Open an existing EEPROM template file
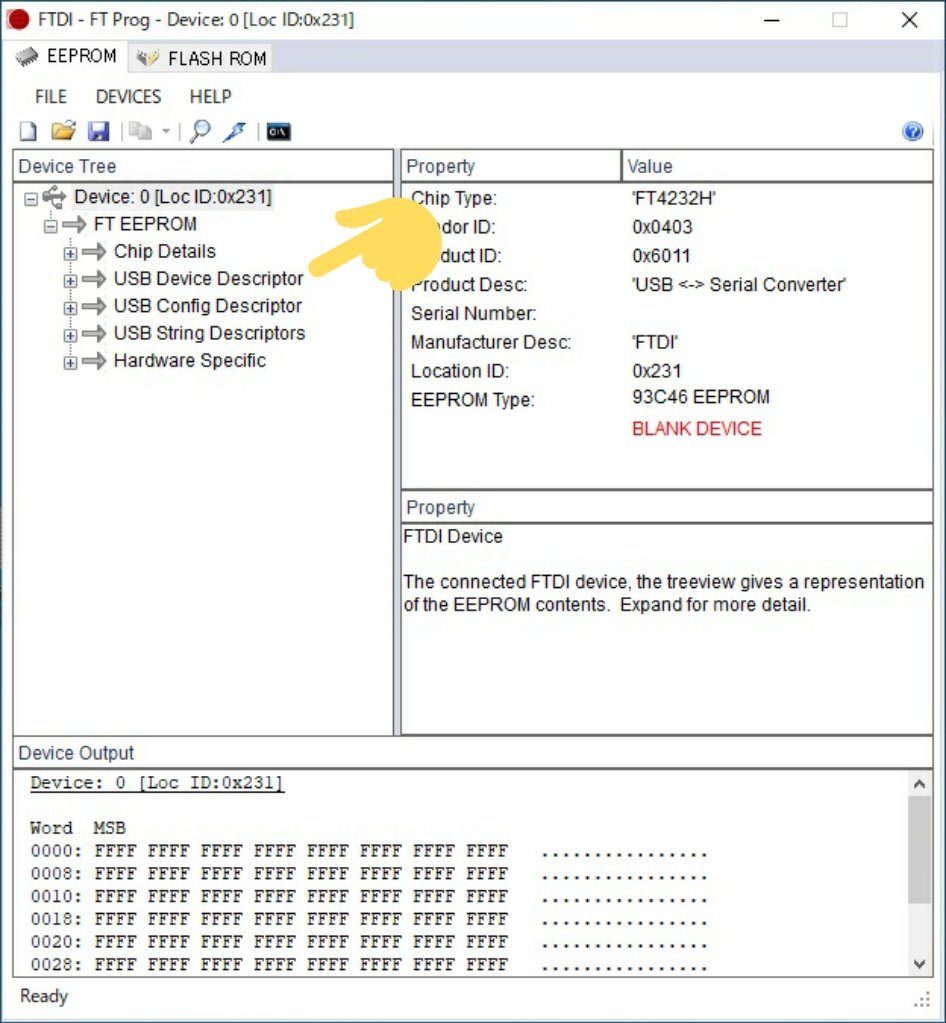Viewport: 946px width, 1023px height. tap(63, 131)
